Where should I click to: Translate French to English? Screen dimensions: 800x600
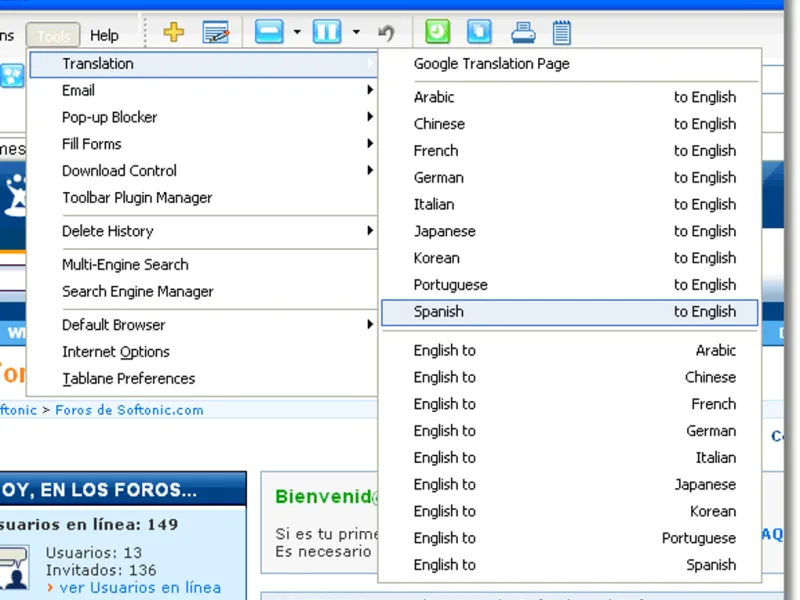569,151
